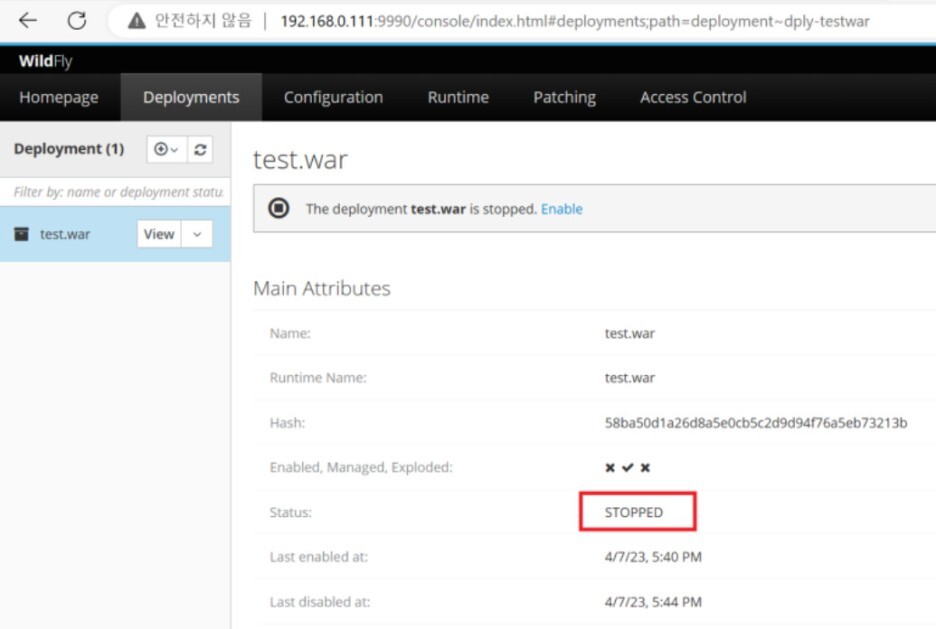Go to the Runtime tab
This screenshot has width=936, height=629.
click(458, 97)
